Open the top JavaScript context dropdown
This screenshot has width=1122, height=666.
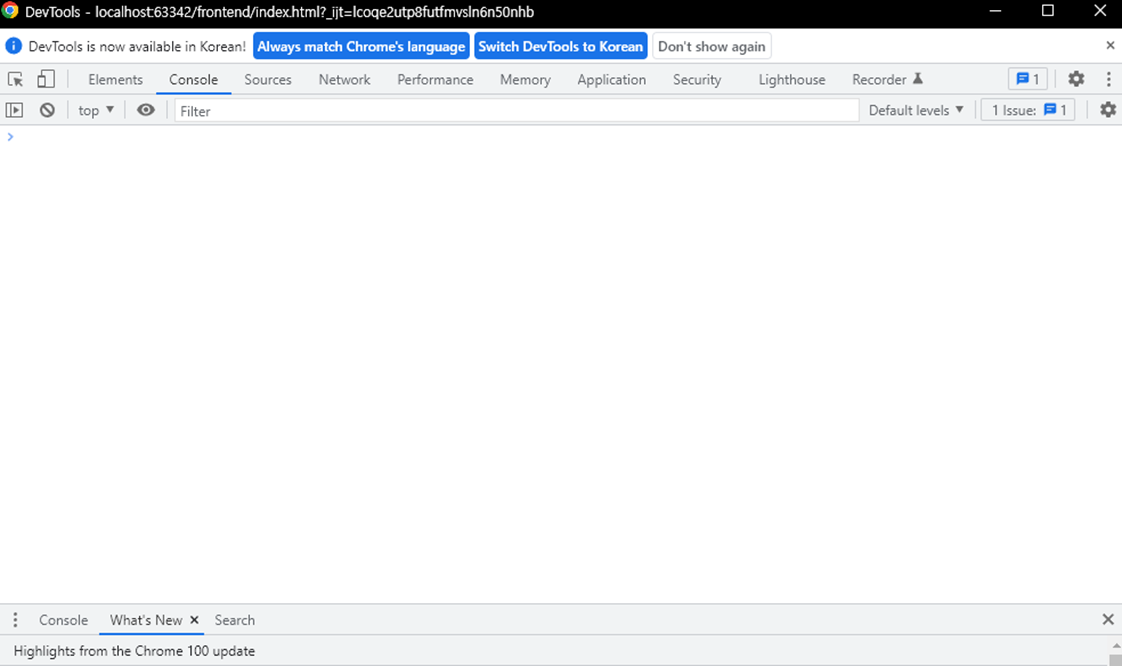coord(96,110)
